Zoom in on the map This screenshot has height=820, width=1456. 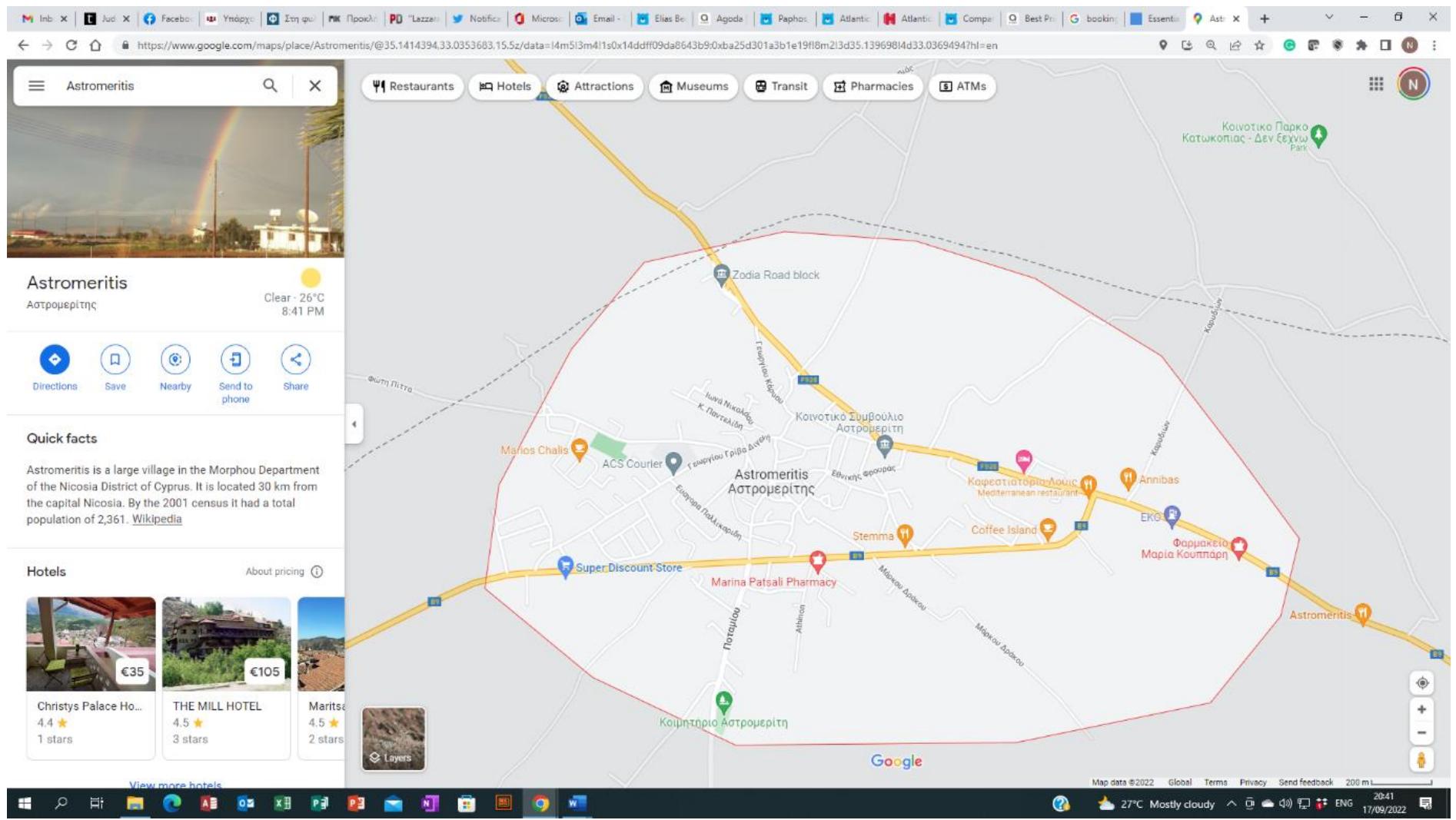point(1421,709)
